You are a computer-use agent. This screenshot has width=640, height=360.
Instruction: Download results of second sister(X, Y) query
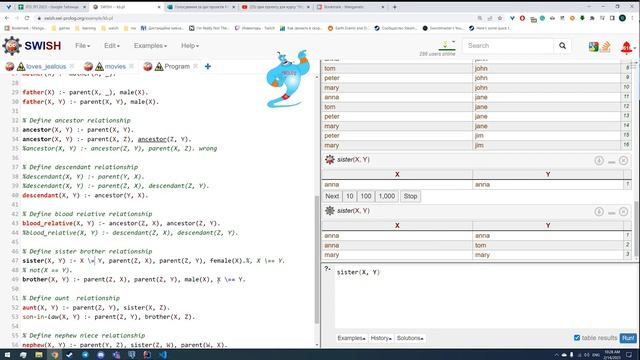[599, 211]
